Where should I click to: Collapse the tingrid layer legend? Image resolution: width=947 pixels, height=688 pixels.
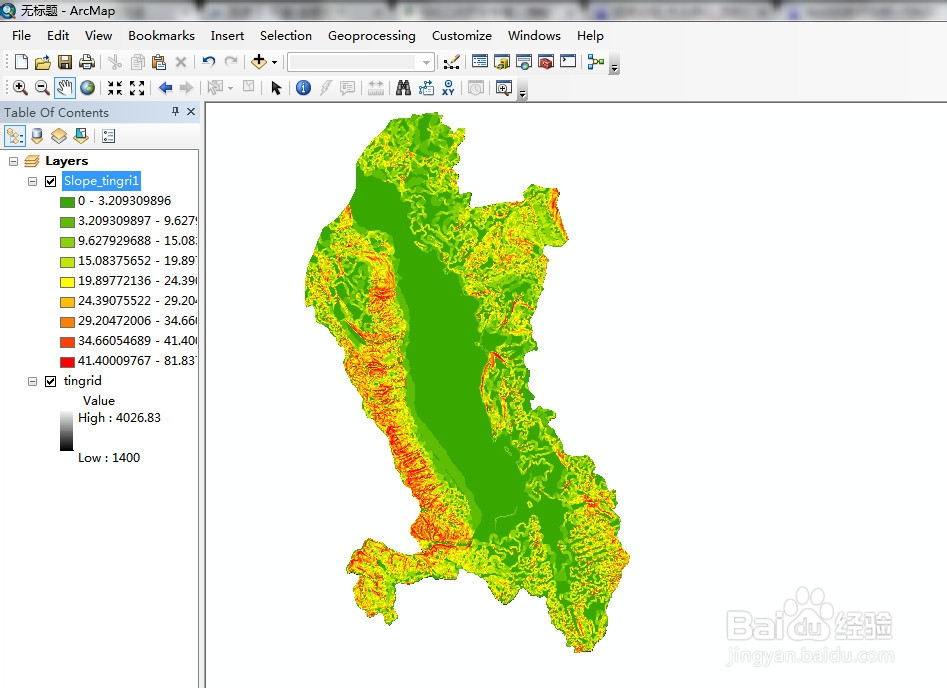click(x=33, y=381)
